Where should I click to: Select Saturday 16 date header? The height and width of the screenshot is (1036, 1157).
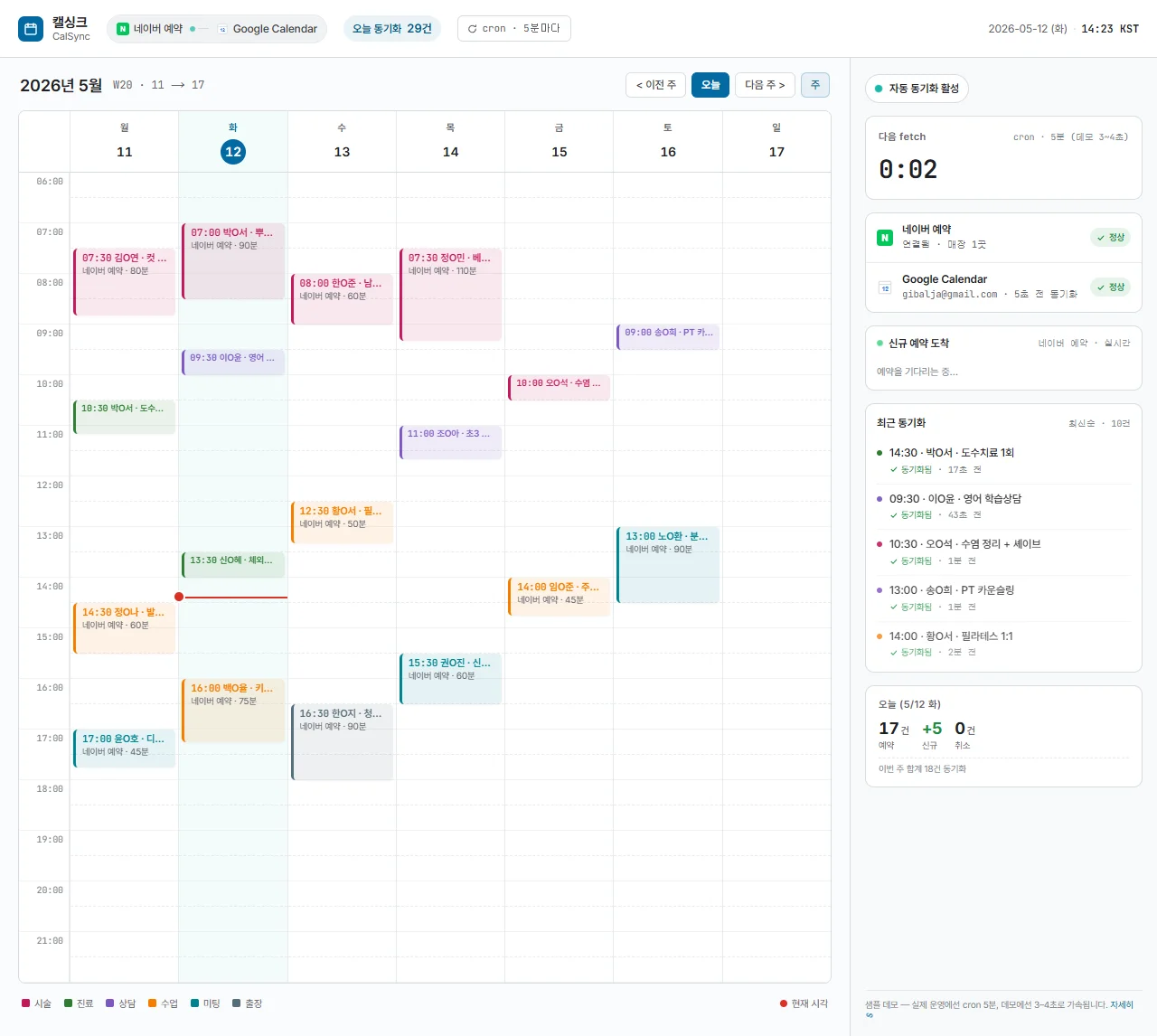tap(668, 142)
